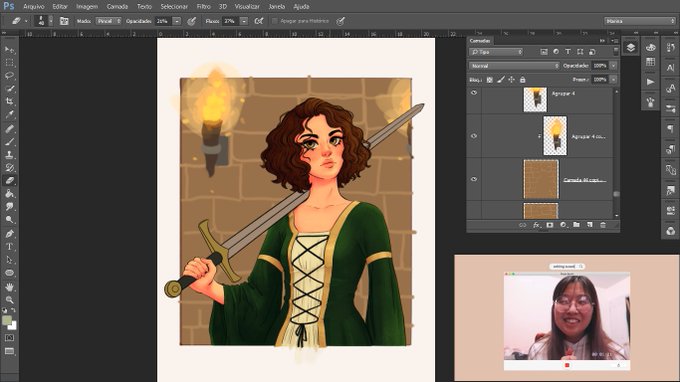Toggle pressure for opacity button
Screen dimensions: 680x382
(x=191, y=21)
